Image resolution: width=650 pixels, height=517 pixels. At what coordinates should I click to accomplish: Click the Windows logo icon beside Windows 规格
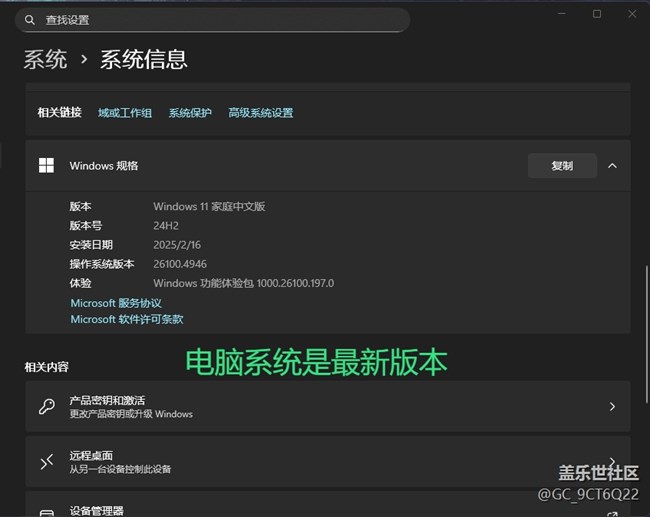(46, 166)
